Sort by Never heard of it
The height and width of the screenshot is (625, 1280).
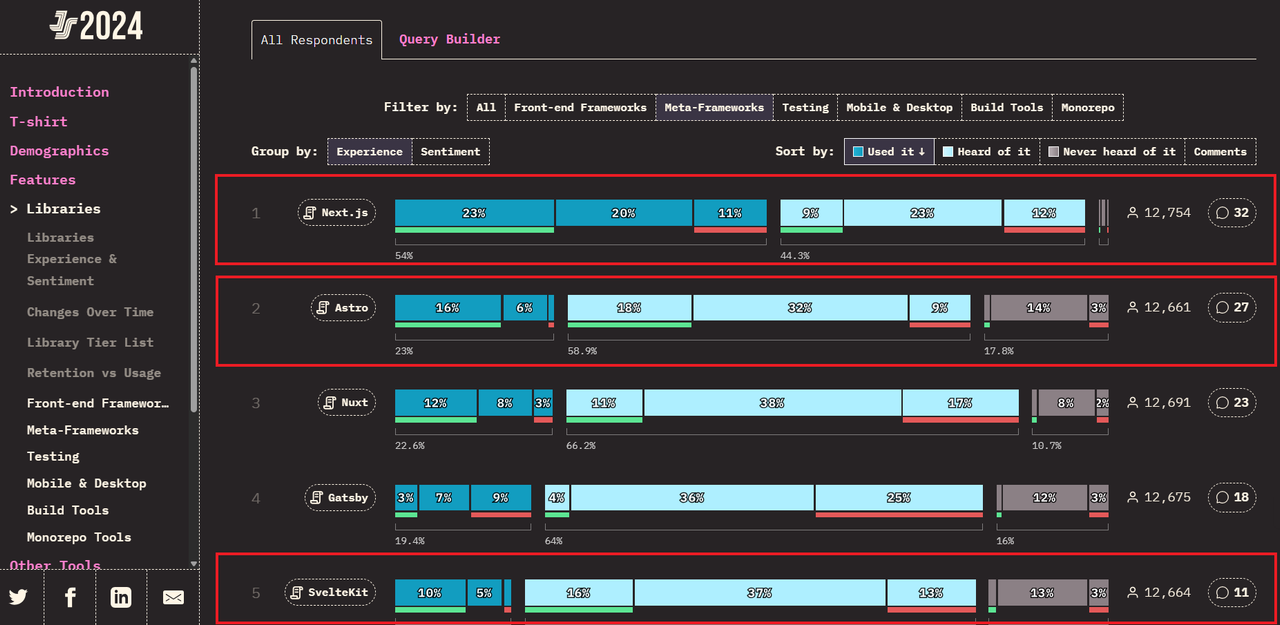click(1111, 152)
